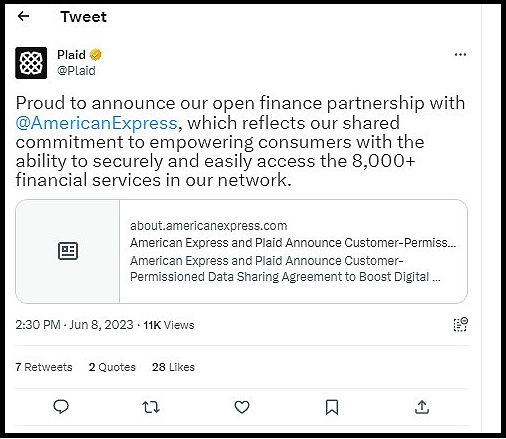Open the about.americanexpress.com link card
Image resolution: width=506 pixels, height=439 pixels.
pyautogui.click(x=241, y=251)
